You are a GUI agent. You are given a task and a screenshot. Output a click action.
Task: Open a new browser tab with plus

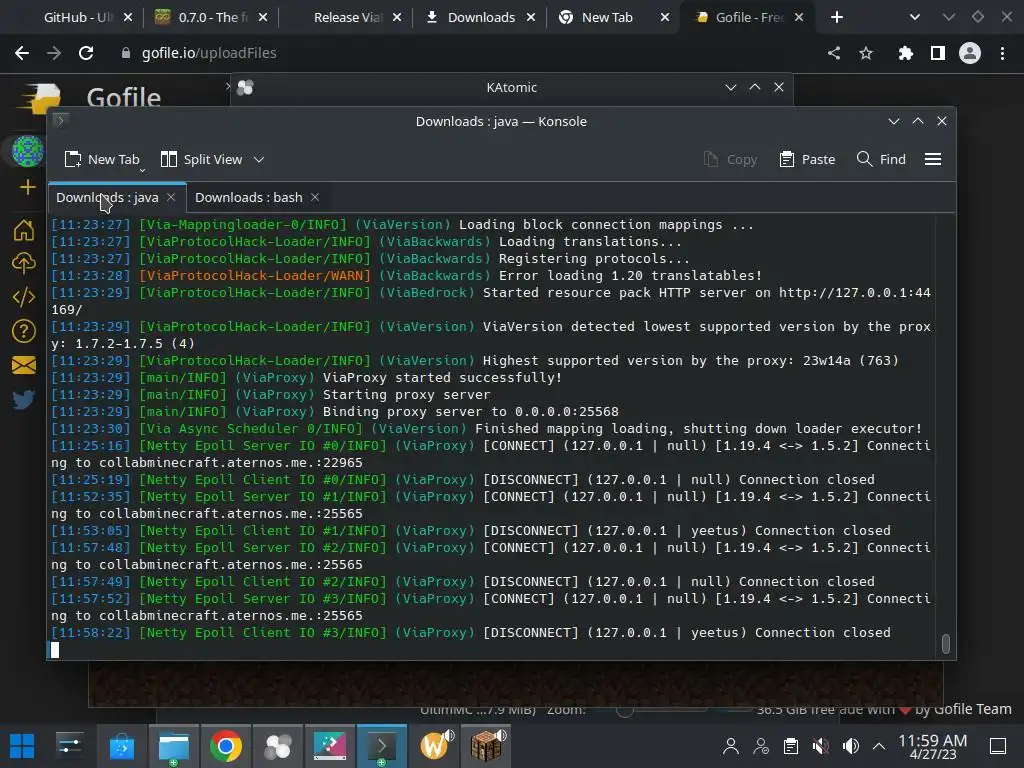tap(837, 18)
